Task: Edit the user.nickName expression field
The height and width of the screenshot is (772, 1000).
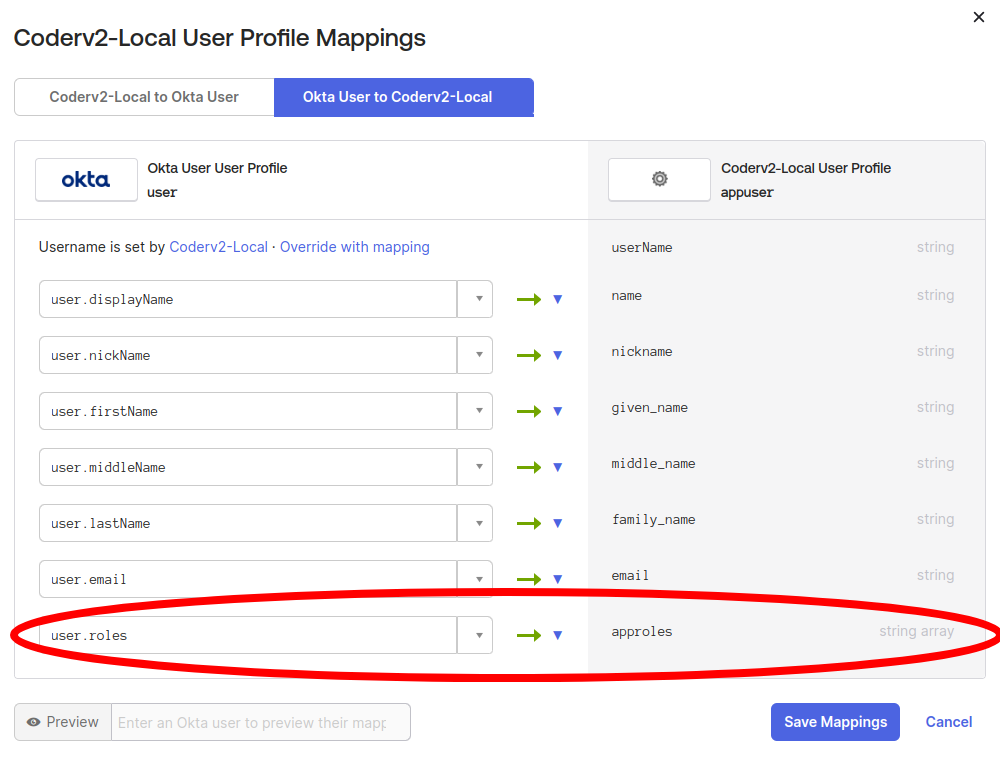Action: click(x=248, y=355)
